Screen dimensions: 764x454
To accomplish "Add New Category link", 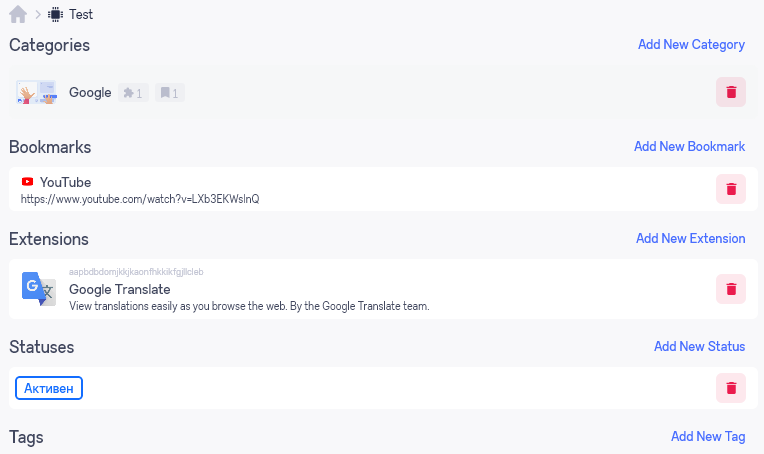I will click(x=691, y=44).
